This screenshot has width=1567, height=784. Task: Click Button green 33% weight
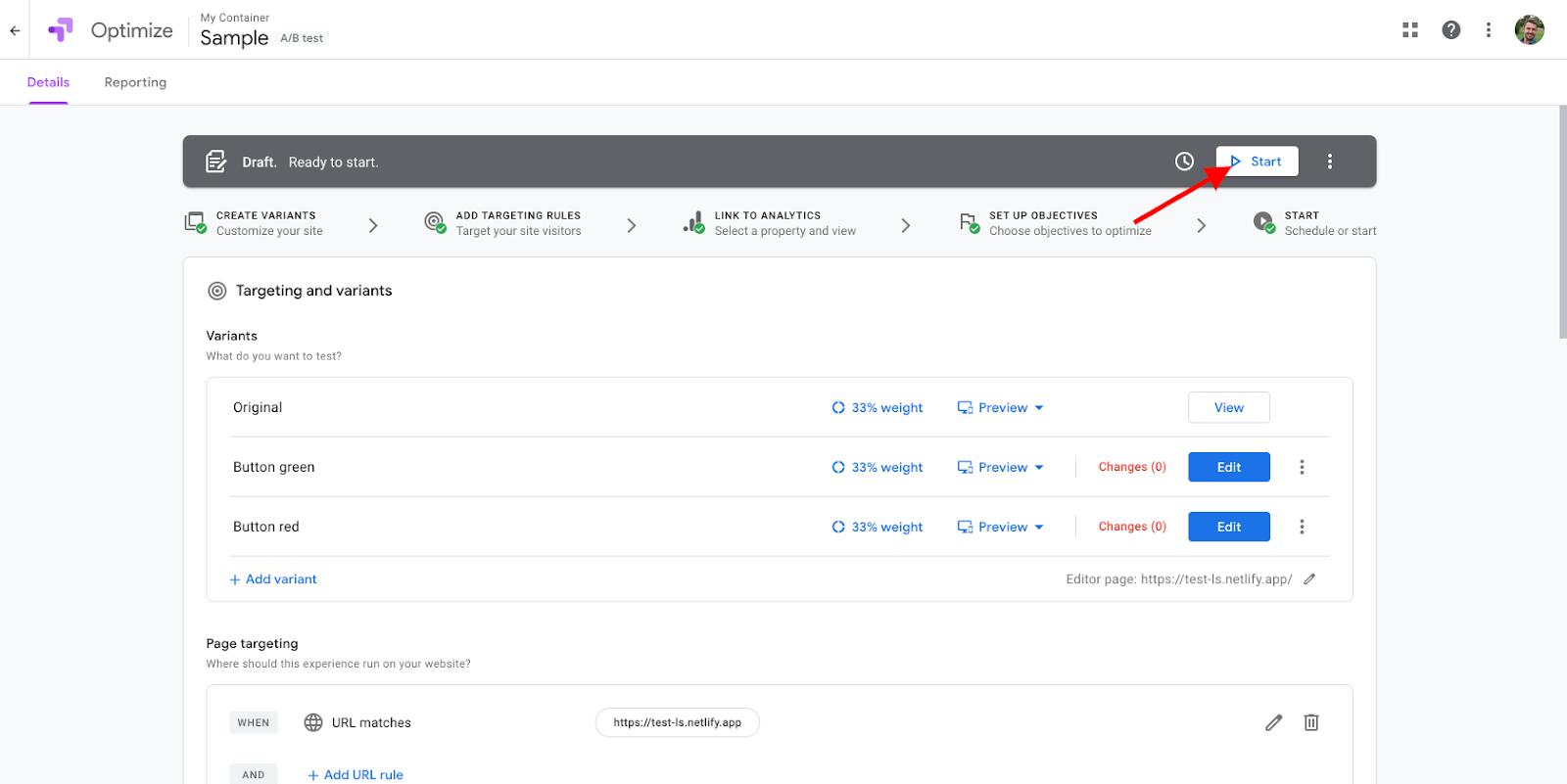878,468
